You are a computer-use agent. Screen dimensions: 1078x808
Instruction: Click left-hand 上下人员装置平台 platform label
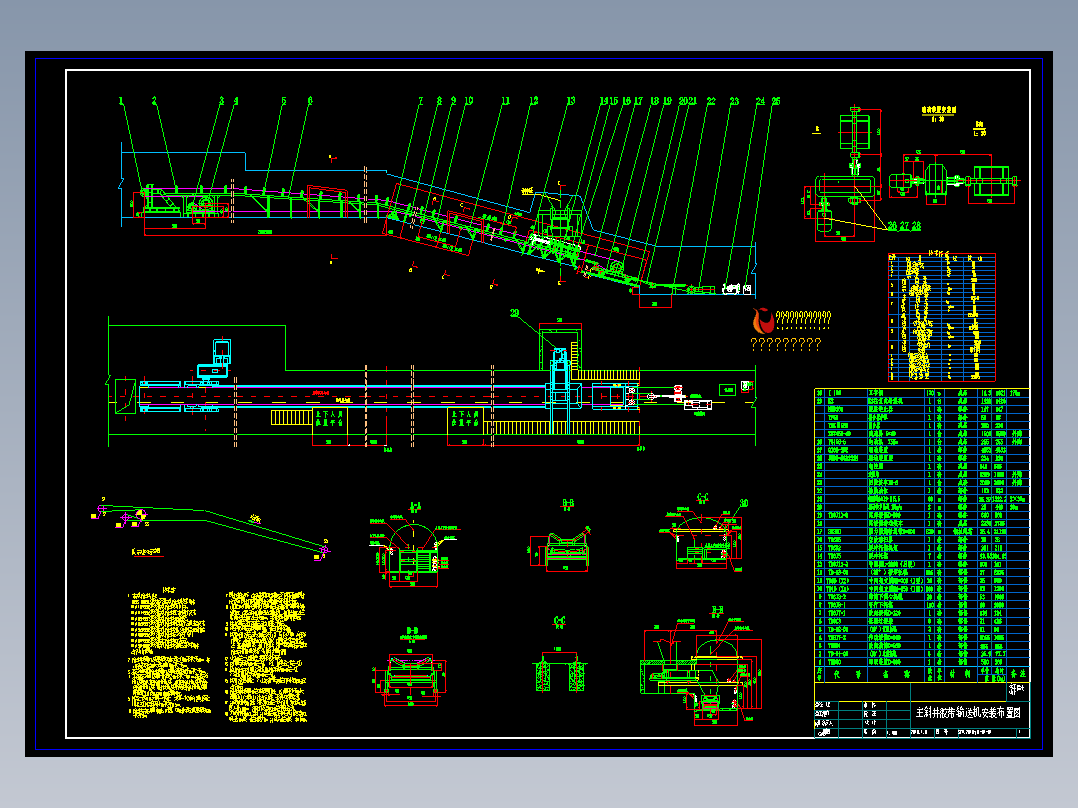pos(330,419)
